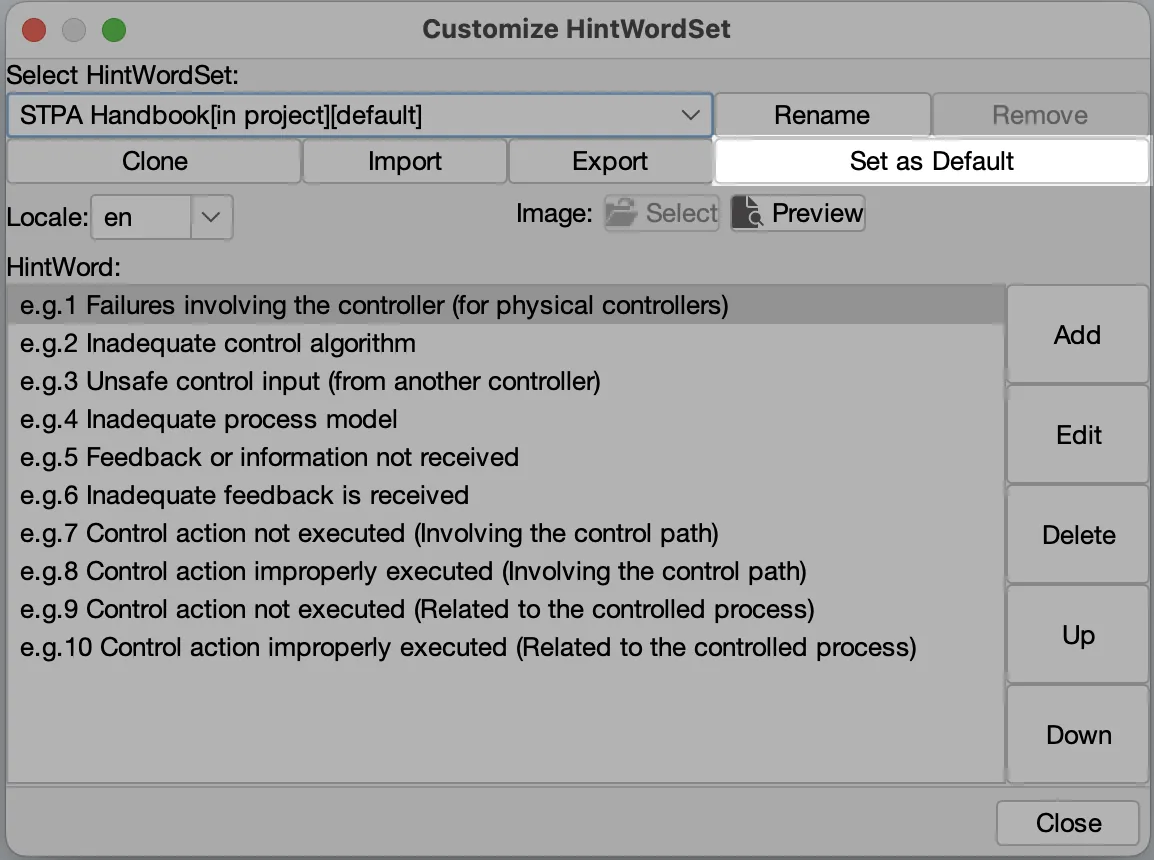The image size is (1154, 860).
Task: Click the disabled Remove button
Action: click(1040, 116)
